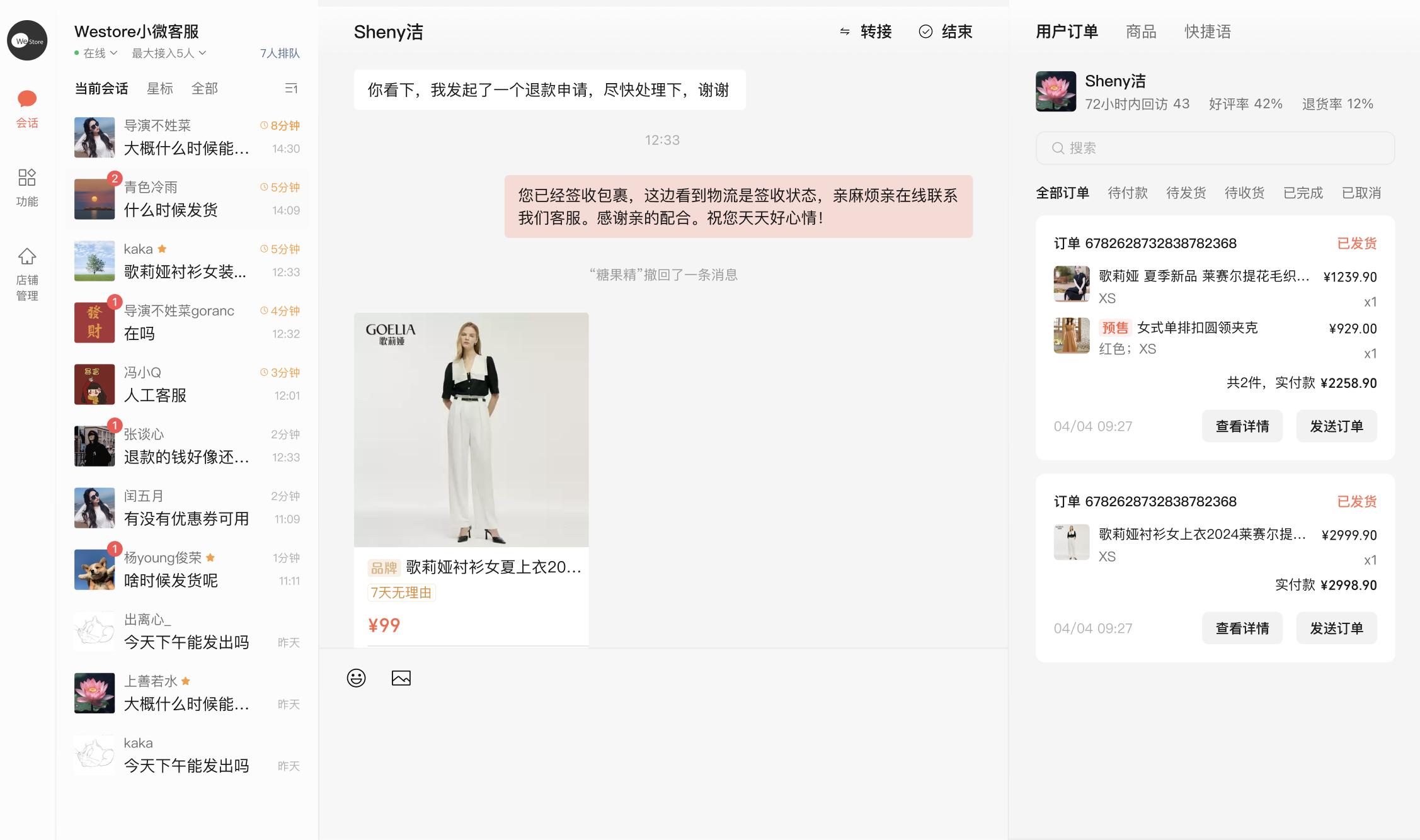
Task: Click the WeStore logo avatar
Action: point(27,40)
